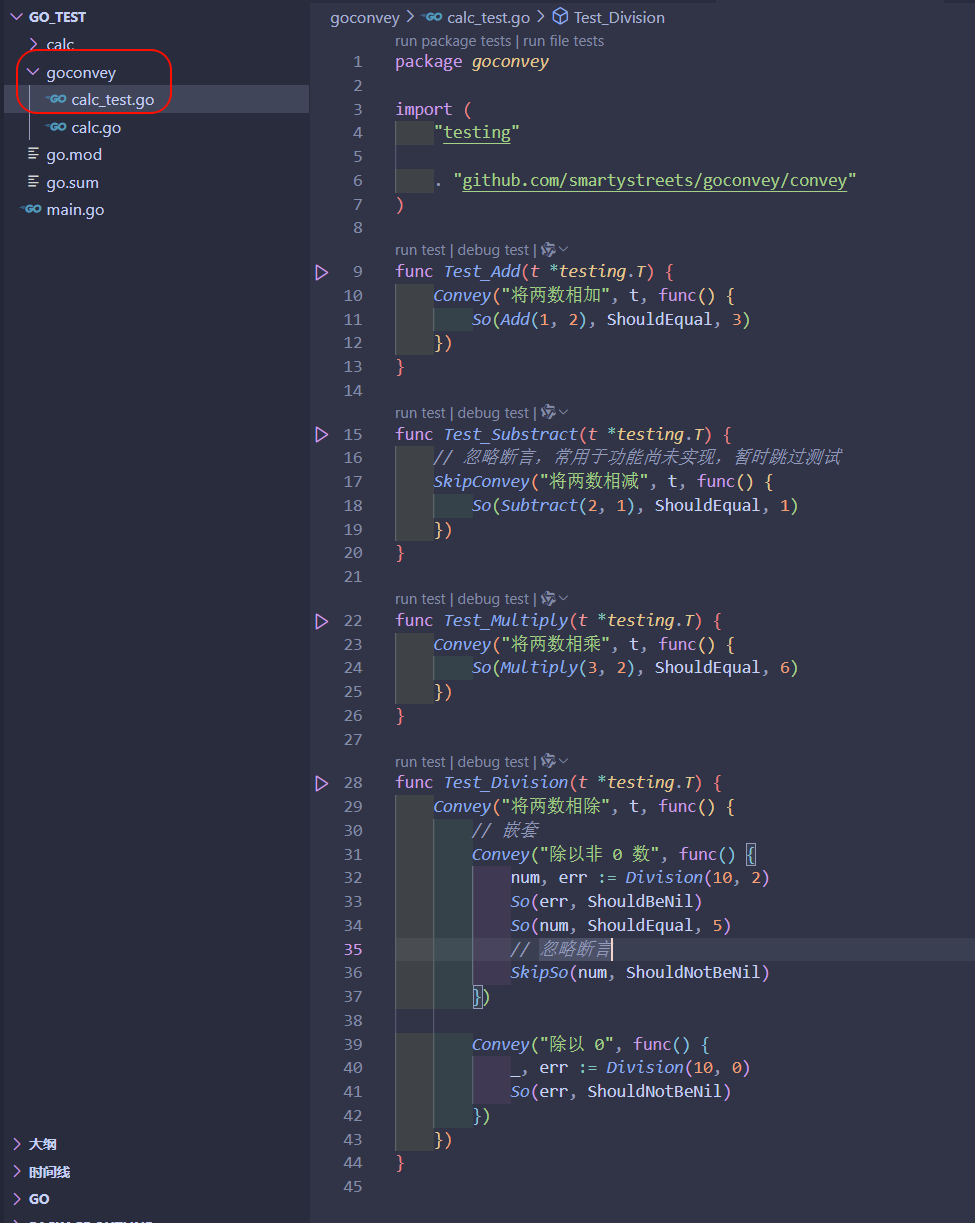Click the run-test gutter arrow beside Test_Substract

point(322,434)
